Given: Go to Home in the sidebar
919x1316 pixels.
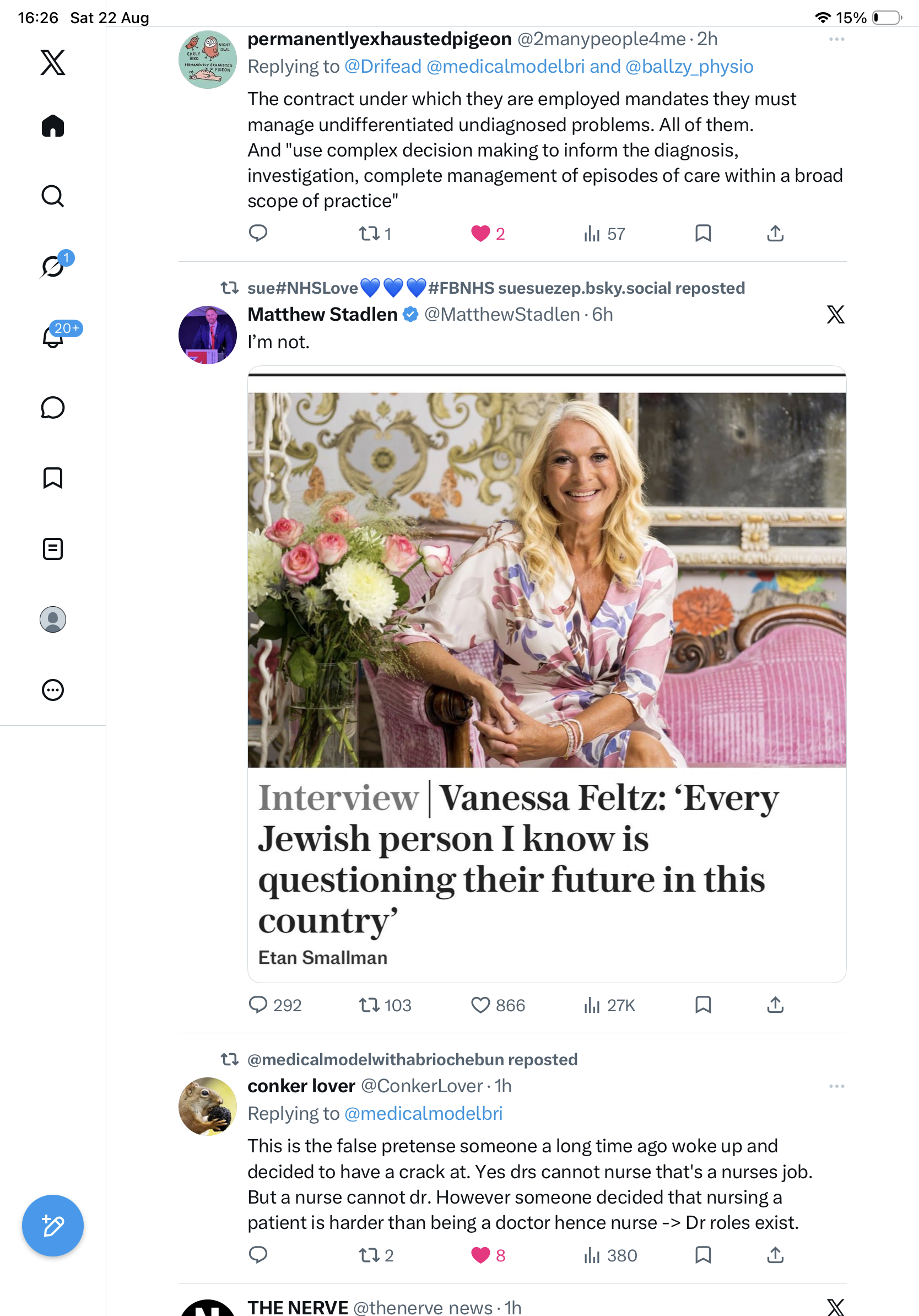Looking at the screenshot, I should pyautogui.click(x=53, y=126).
